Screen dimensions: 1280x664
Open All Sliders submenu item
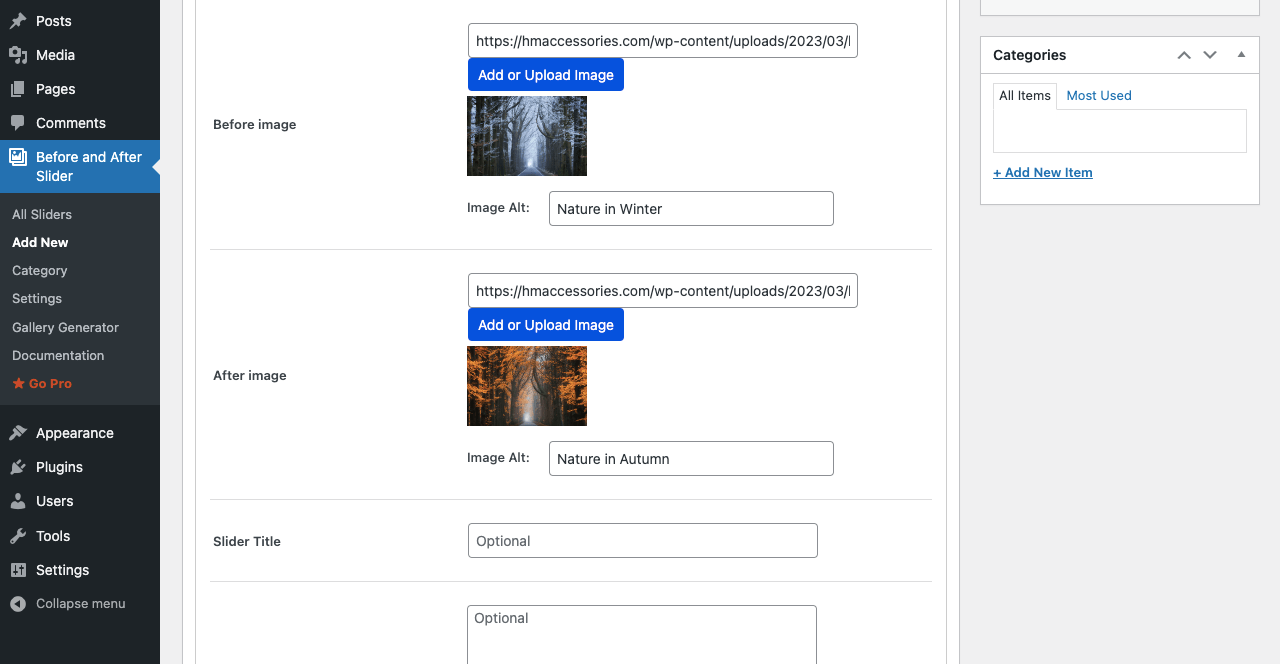click(x=42, y=214)
